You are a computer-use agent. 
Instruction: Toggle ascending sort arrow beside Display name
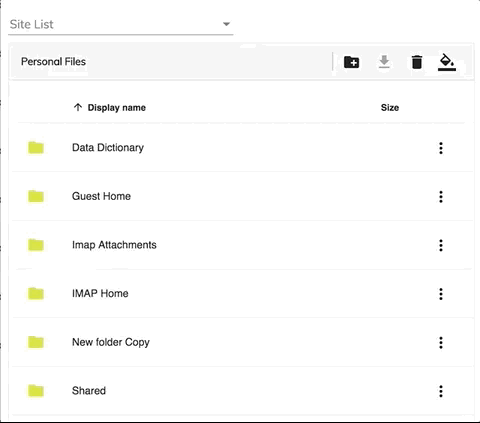(78, 107)
